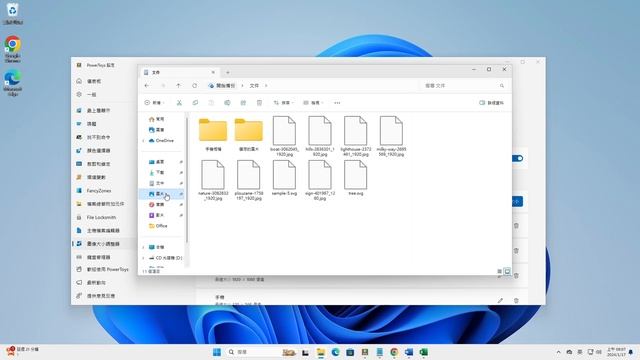Open Home in the navigation pane
The width and height of the screenshot is (640, 360).
coord(156,119)
